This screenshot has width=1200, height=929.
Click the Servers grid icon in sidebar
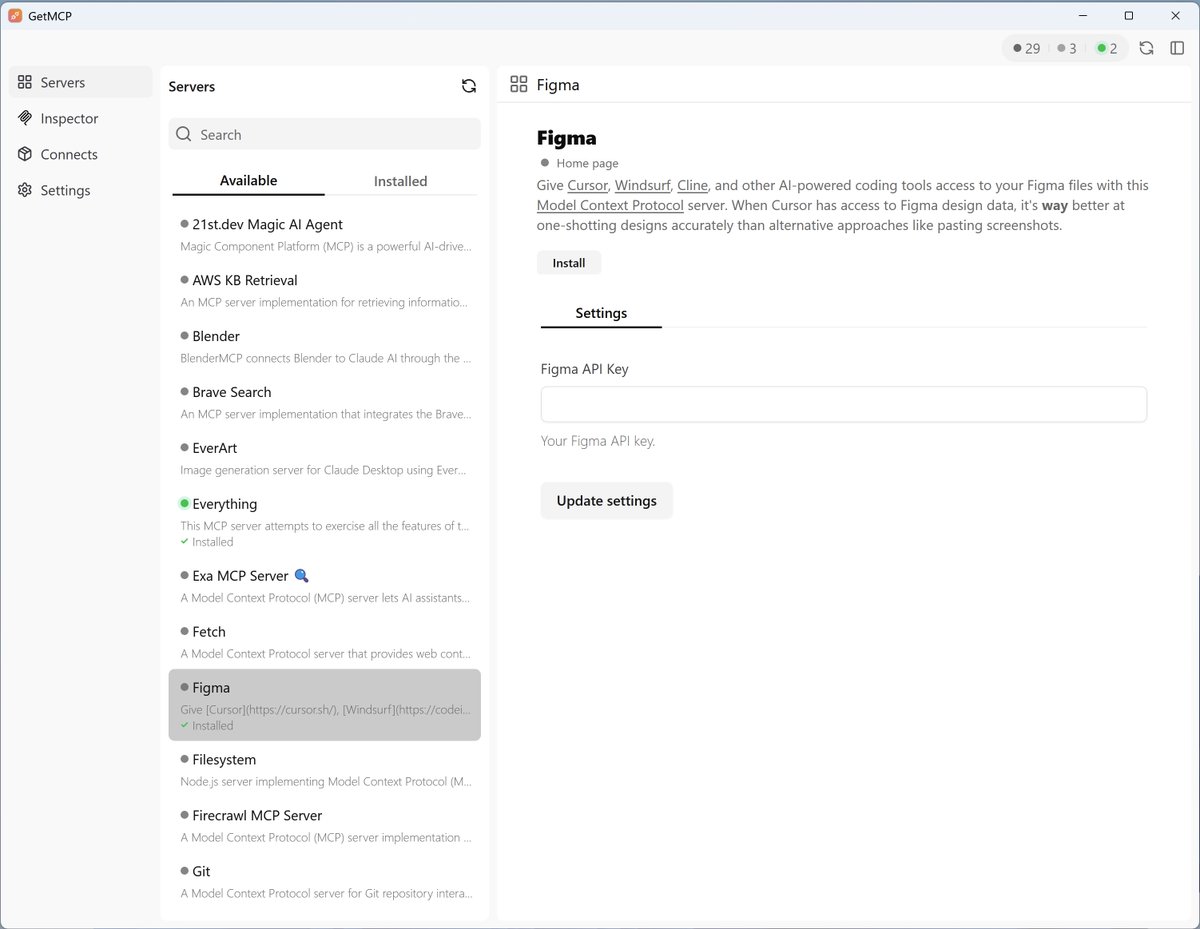(x=25, y=82)
